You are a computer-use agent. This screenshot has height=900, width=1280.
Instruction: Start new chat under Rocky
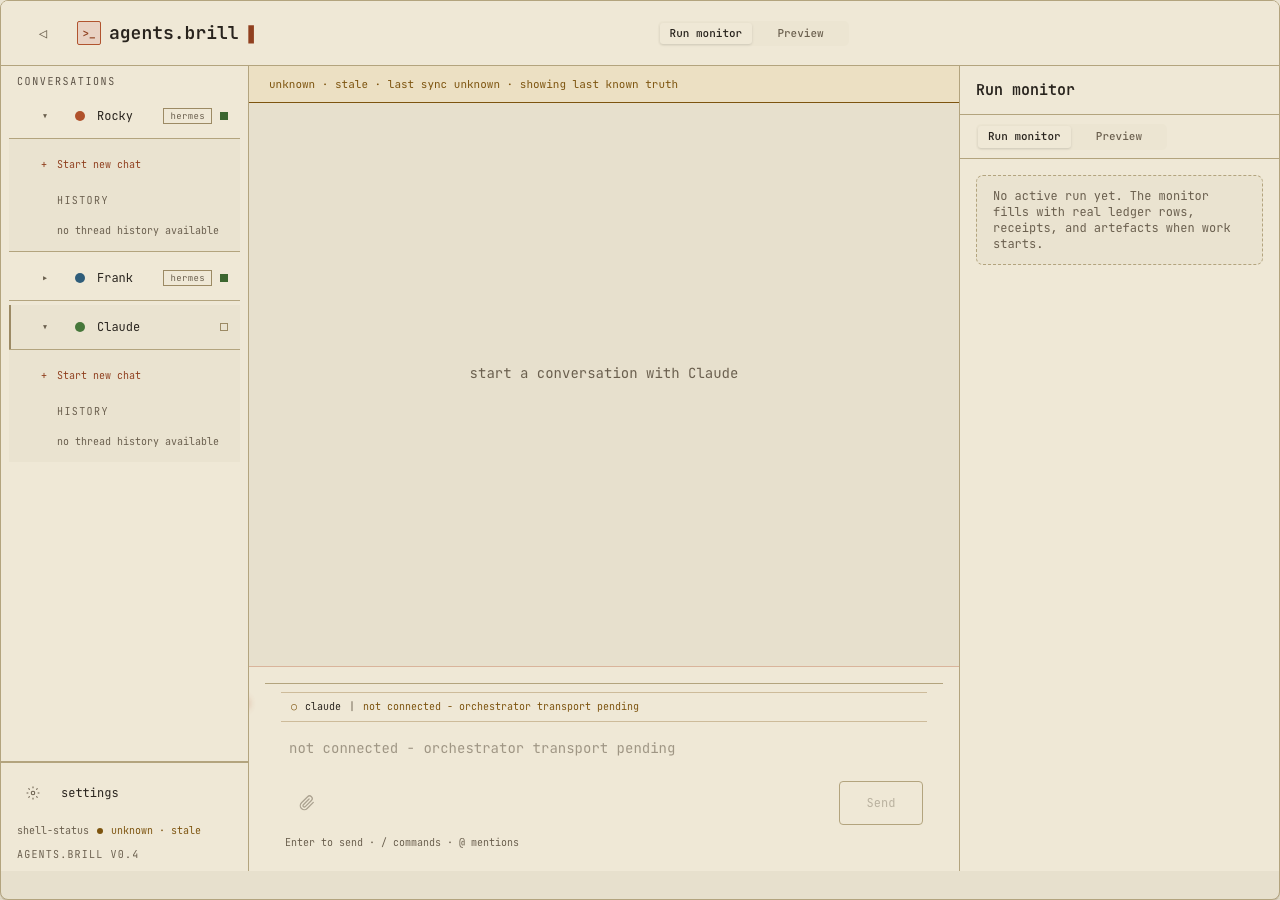point(91,165)
